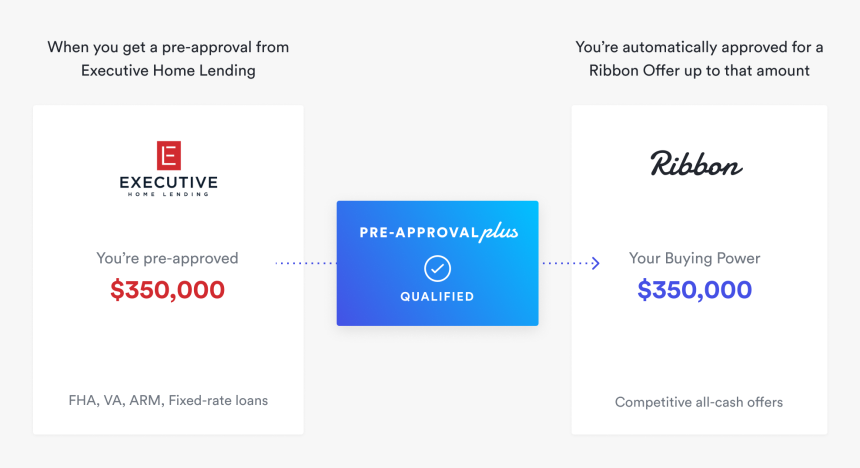860x468 pixels.
Task: Click the red $350,000 pre-approved amount
Action: (x=168, y=290)
